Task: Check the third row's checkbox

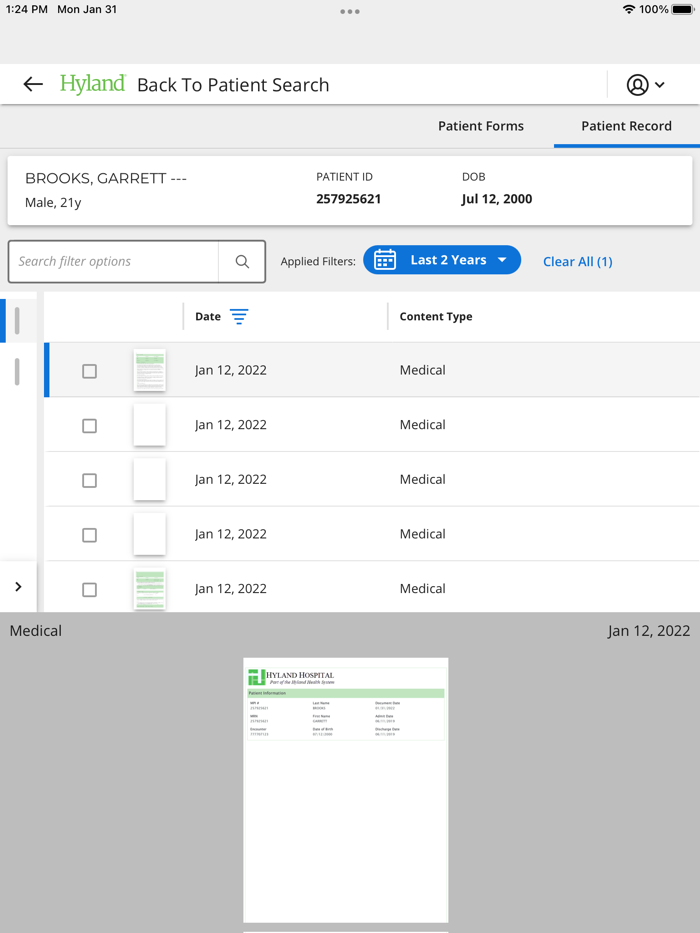Action: [89, 480]
